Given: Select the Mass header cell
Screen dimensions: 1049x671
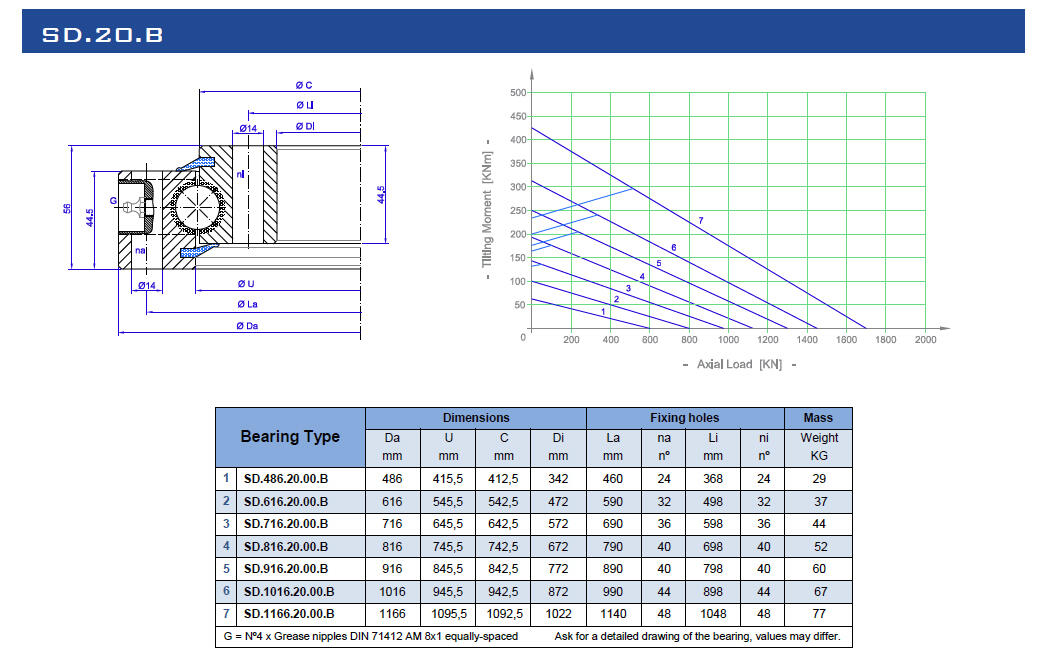Looking at the screenshot, I should click(817, 418).
